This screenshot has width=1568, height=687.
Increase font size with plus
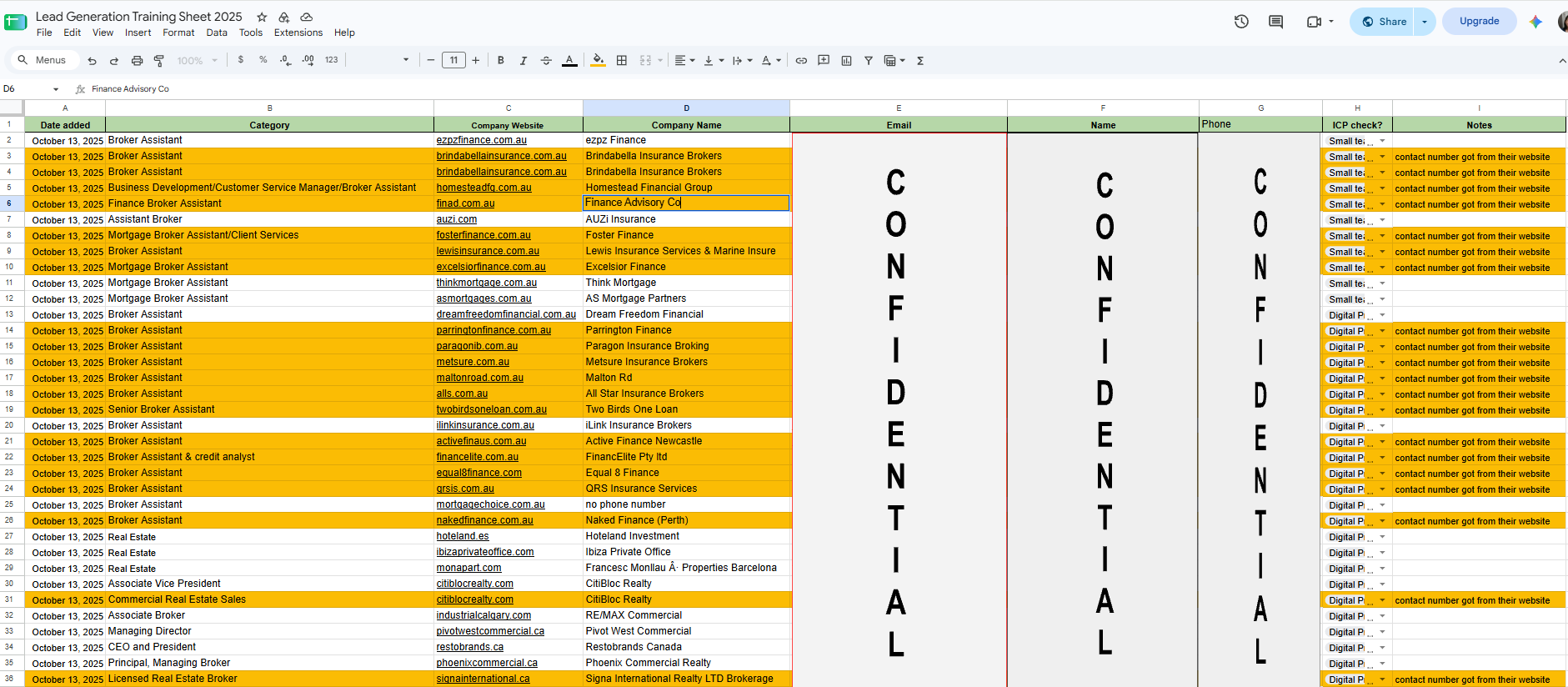[476, 60]
